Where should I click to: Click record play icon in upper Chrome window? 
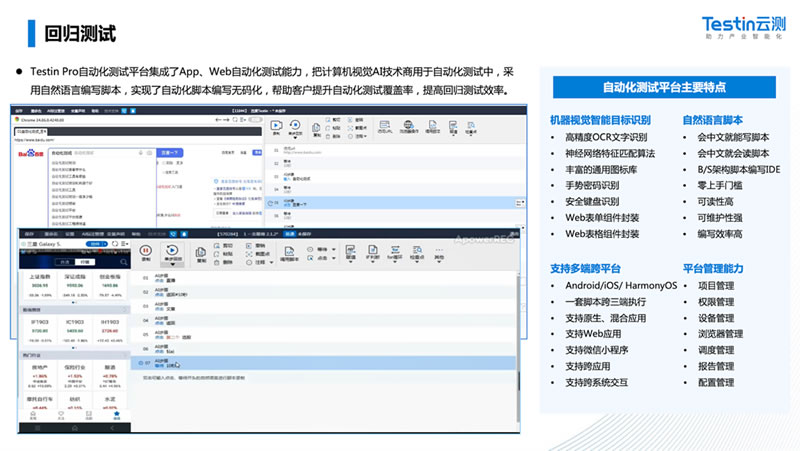click(x=276, y=126)
